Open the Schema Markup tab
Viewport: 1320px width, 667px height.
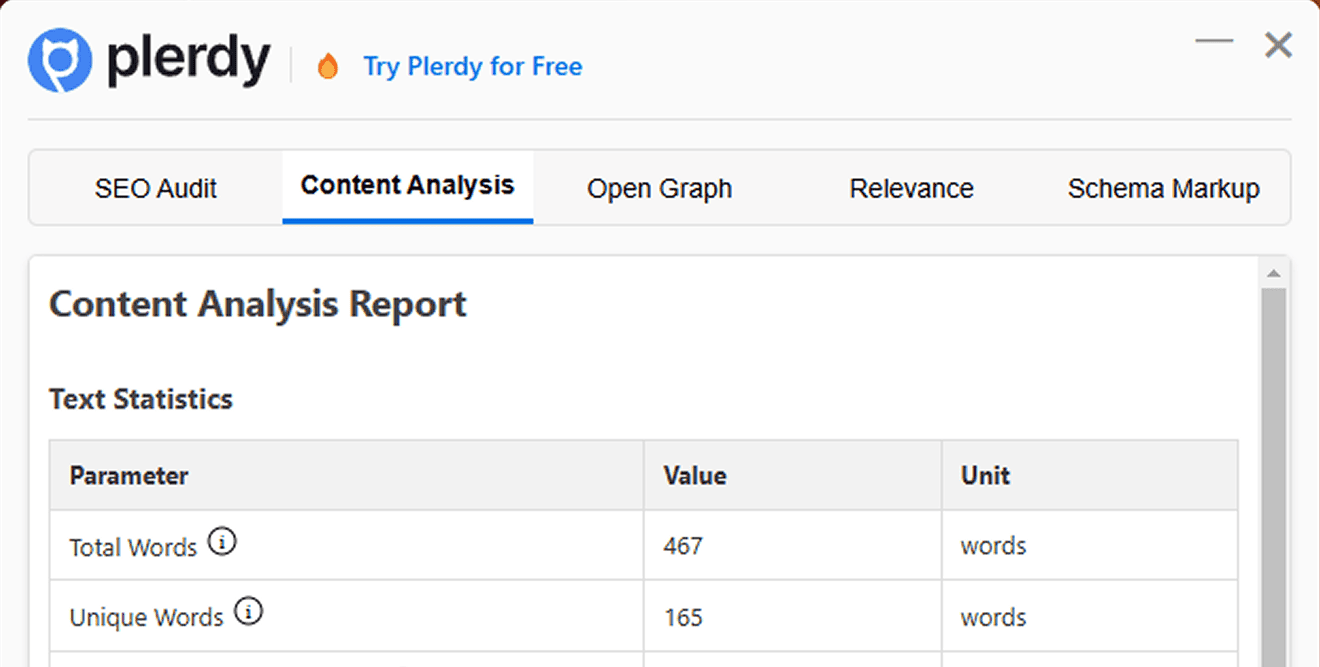(x=1164, y=188)
